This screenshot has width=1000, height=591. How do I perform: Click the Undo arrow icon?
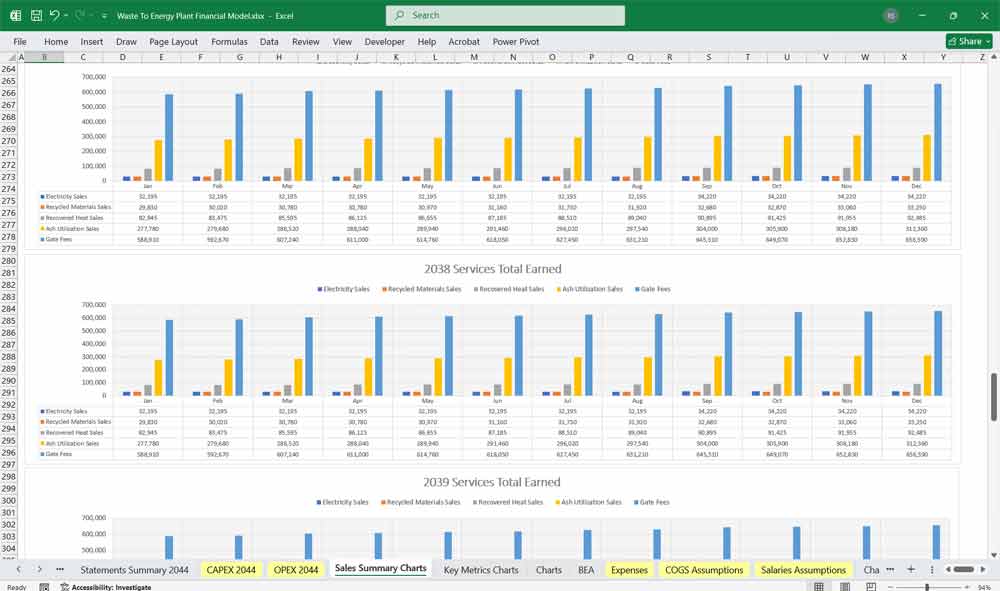pos(54,16)
